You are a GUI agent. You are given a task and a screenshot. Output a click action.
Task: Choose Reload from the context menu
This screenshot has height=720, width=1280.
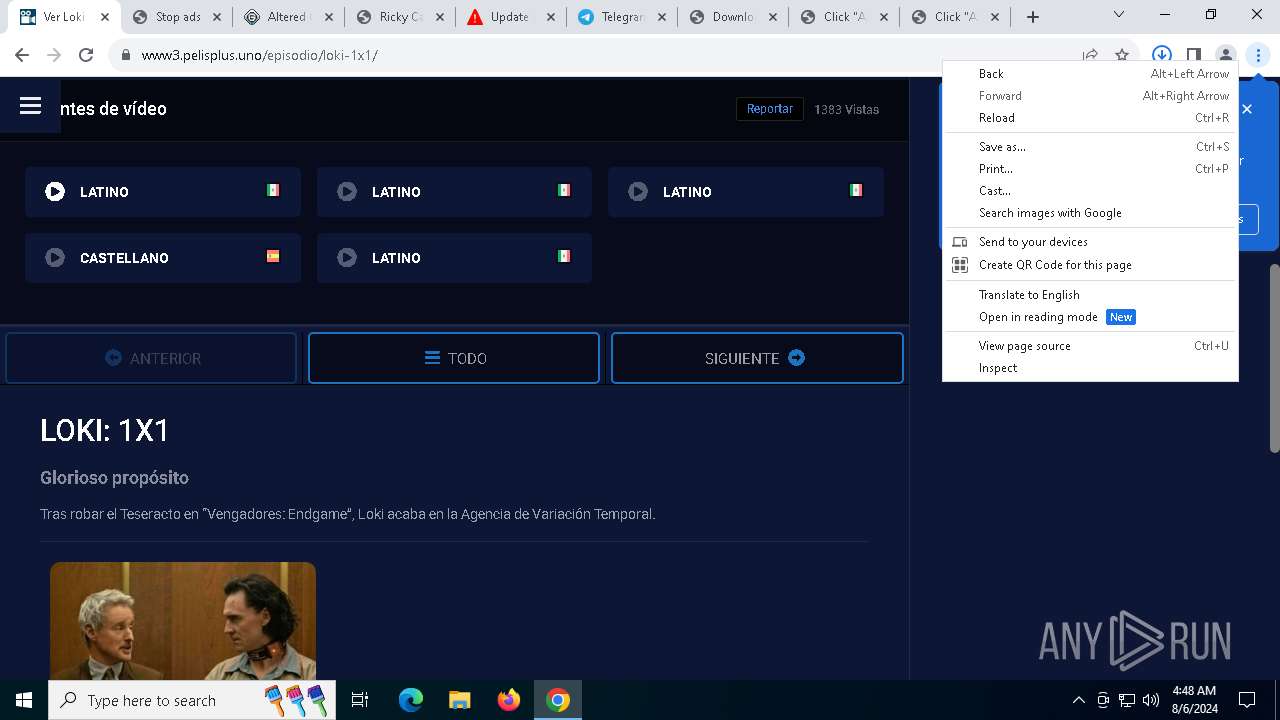[x=1090, y=118]
